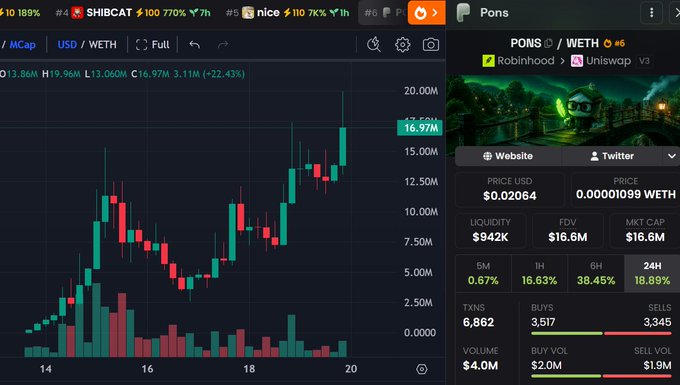Open the nice trending token #5
Image resolution: width=680 pixels, height=385 pixels.
click(x=288, y=13)
